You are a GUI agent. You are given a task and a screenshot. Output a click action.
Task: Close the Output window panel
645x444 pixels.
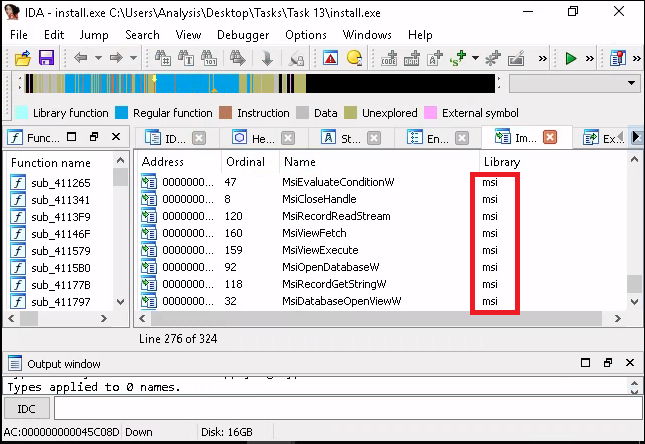(630, 363)
